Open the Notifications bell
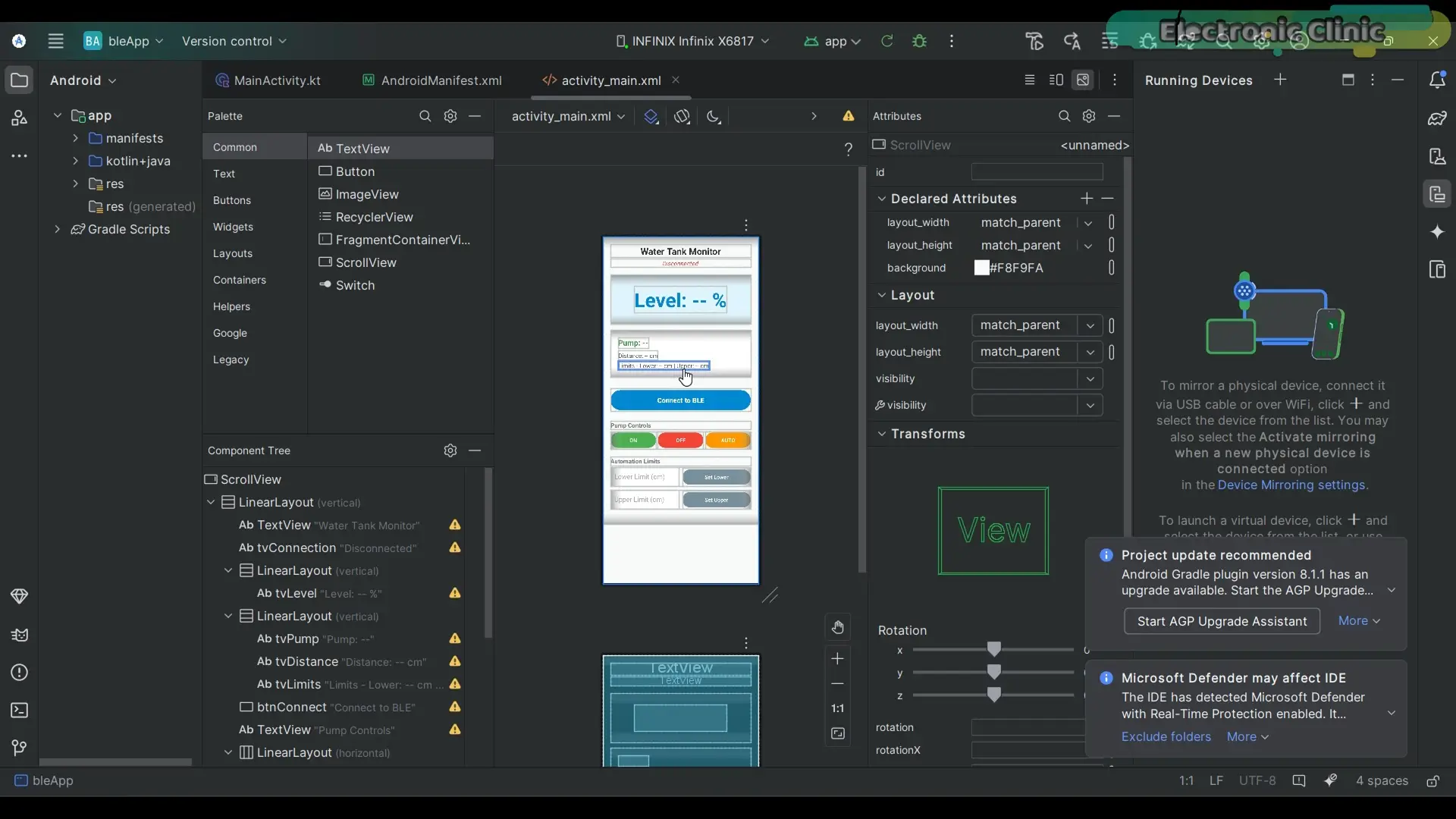Viewport: 1456px width, 819px height. [1437, 80]
